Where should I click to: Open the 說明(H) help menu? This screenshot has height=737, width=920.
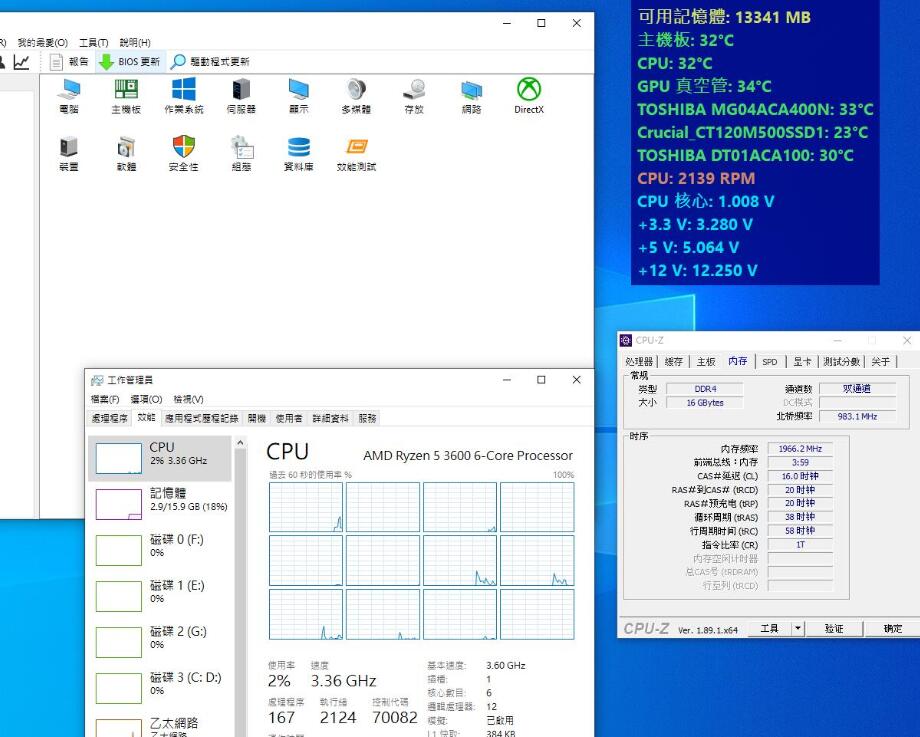click(135, 42)
